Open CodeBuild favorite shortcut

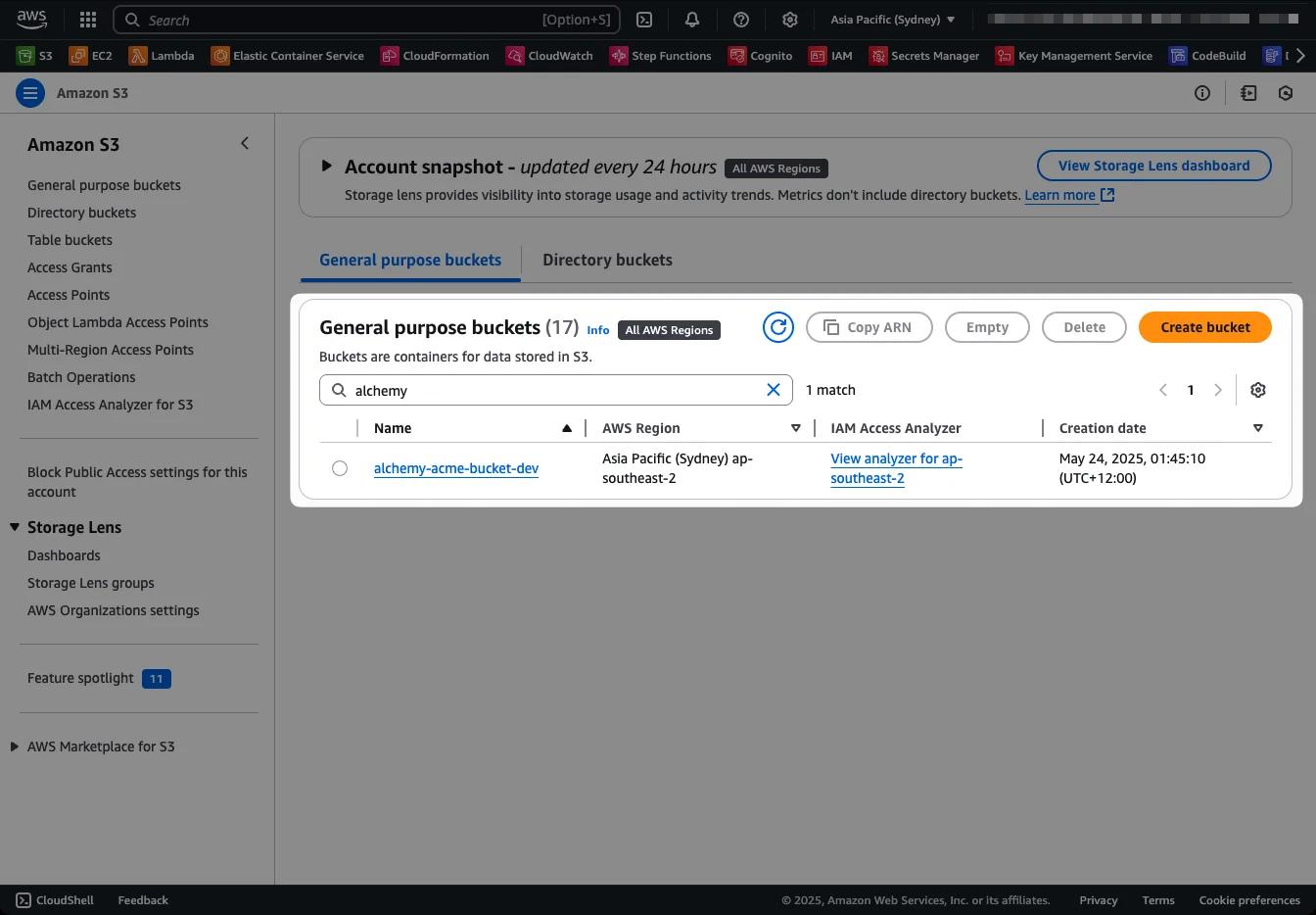[1207, 56]
